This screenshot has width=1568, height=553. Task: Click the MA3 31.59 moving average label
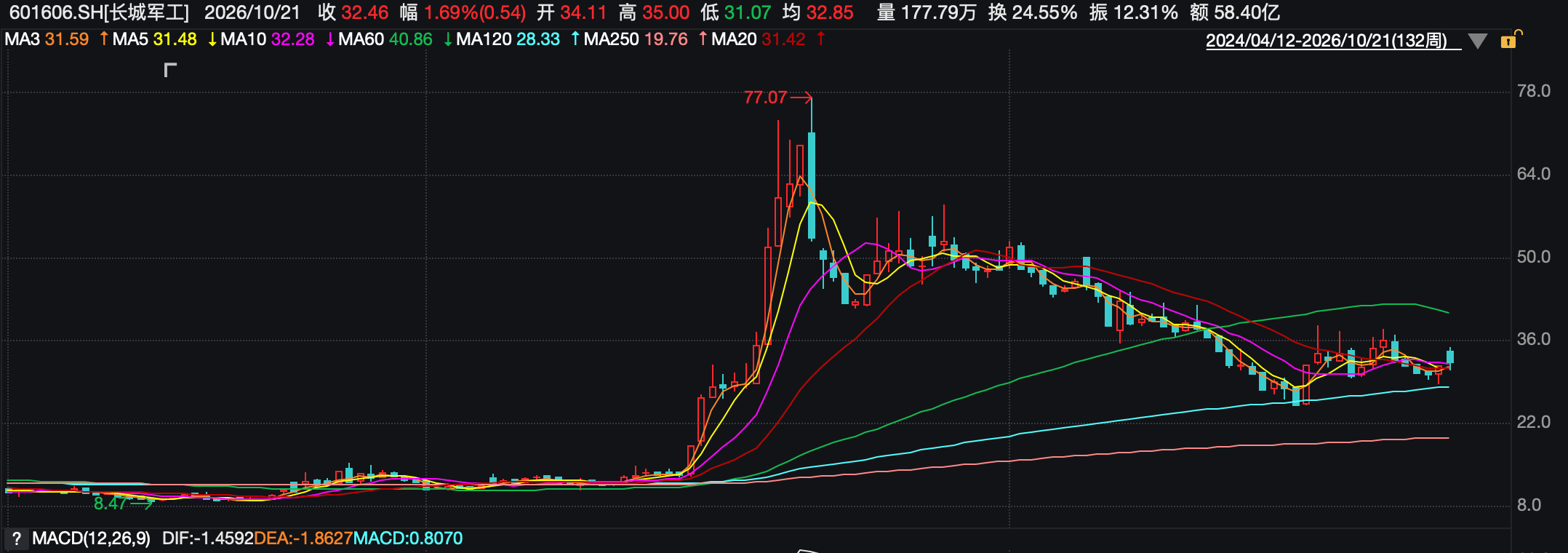(47, 39)
